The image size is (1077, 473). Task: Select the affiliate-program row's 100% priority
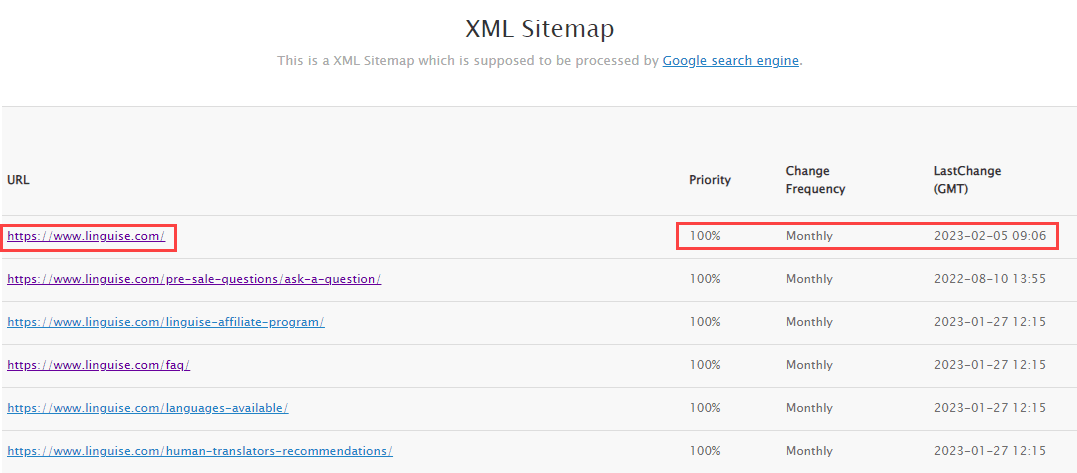(x=705, y=322)
